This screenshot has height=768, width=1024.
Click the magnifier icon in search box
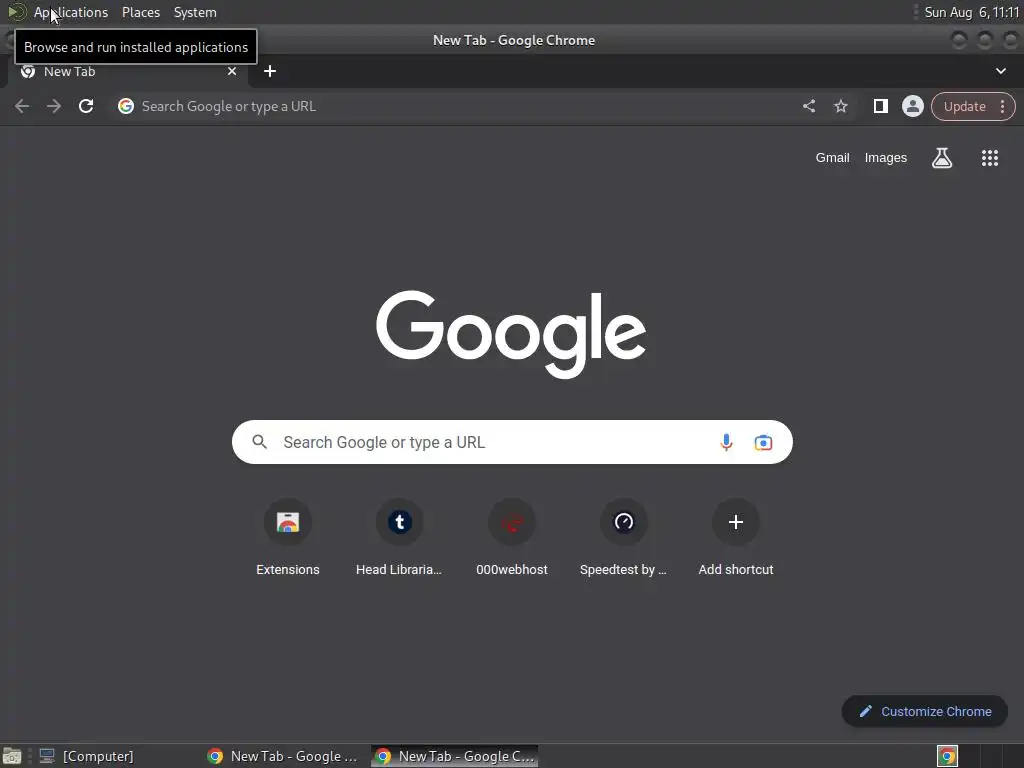(259, 442)
